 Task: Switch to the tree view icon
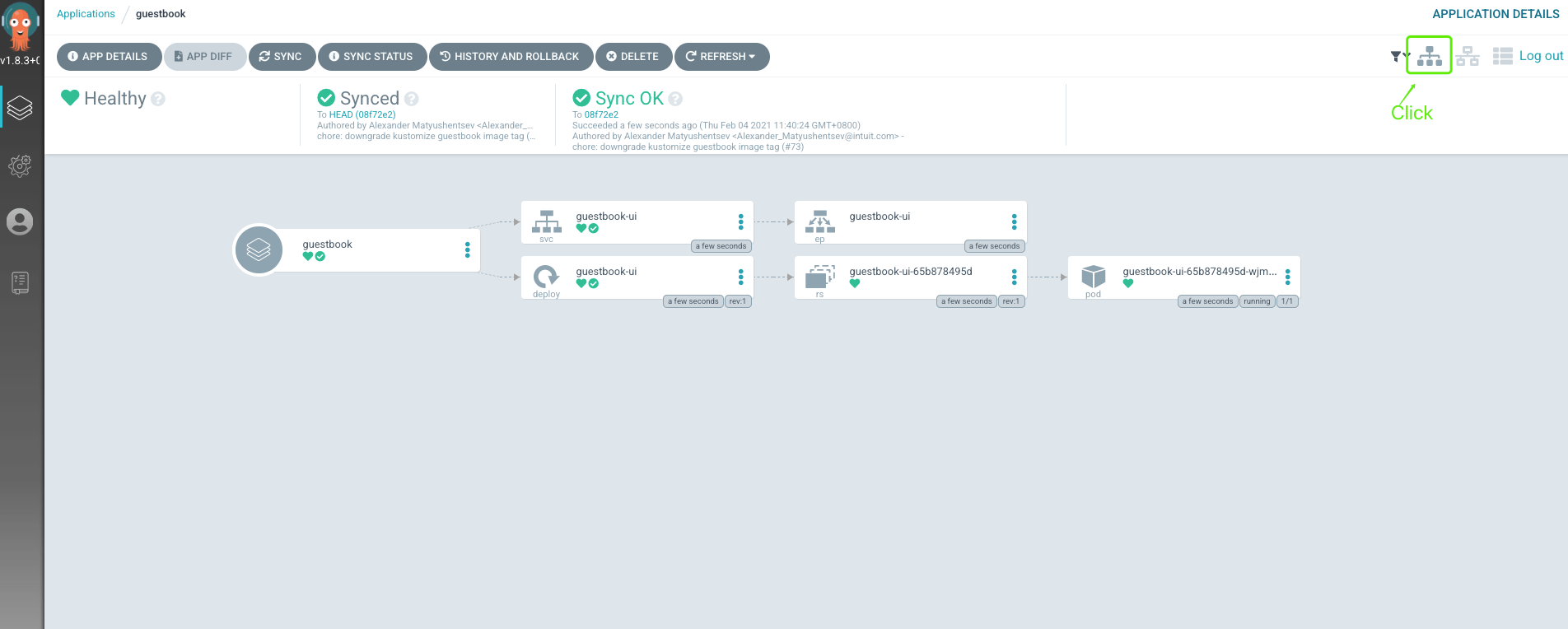pos(1429,56)
